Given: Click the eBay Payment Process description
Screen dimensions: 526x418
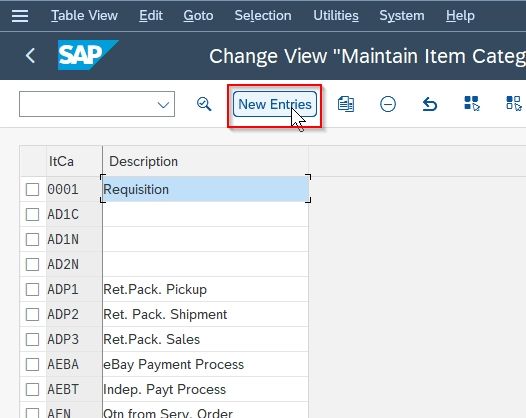Looking at the screenshot, I should (x=205, y=364).
